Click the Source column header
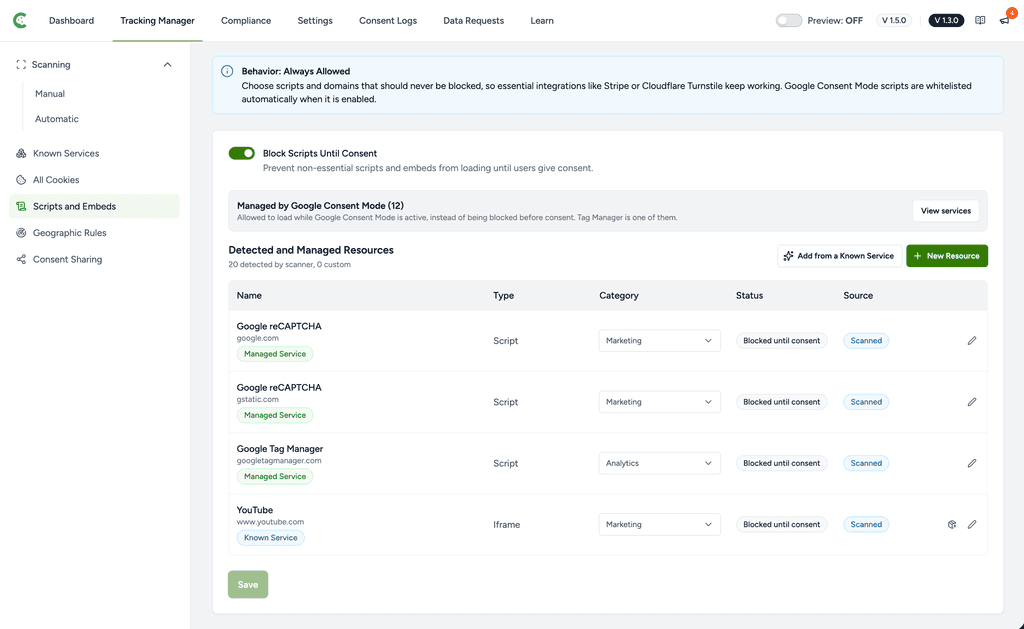 point(858,295)
